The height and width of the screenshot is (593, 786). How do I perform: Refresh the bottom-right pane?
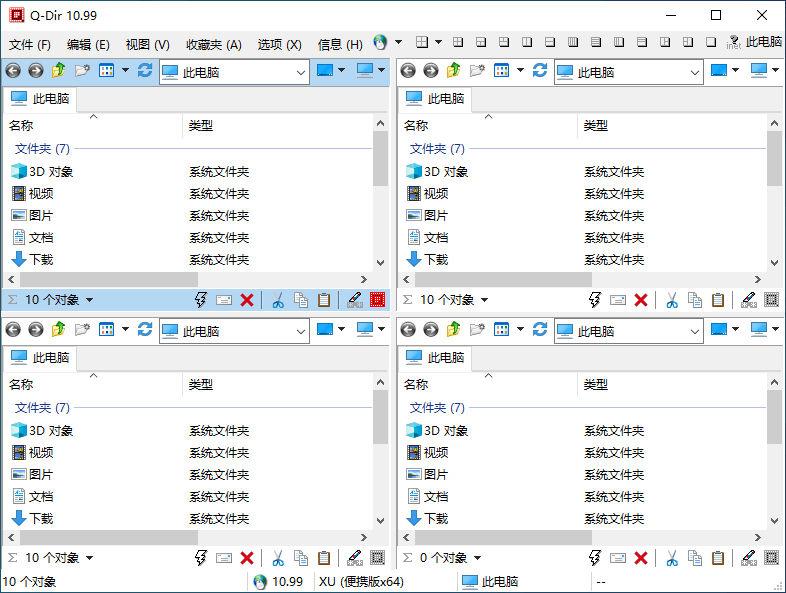coord(540,329)
